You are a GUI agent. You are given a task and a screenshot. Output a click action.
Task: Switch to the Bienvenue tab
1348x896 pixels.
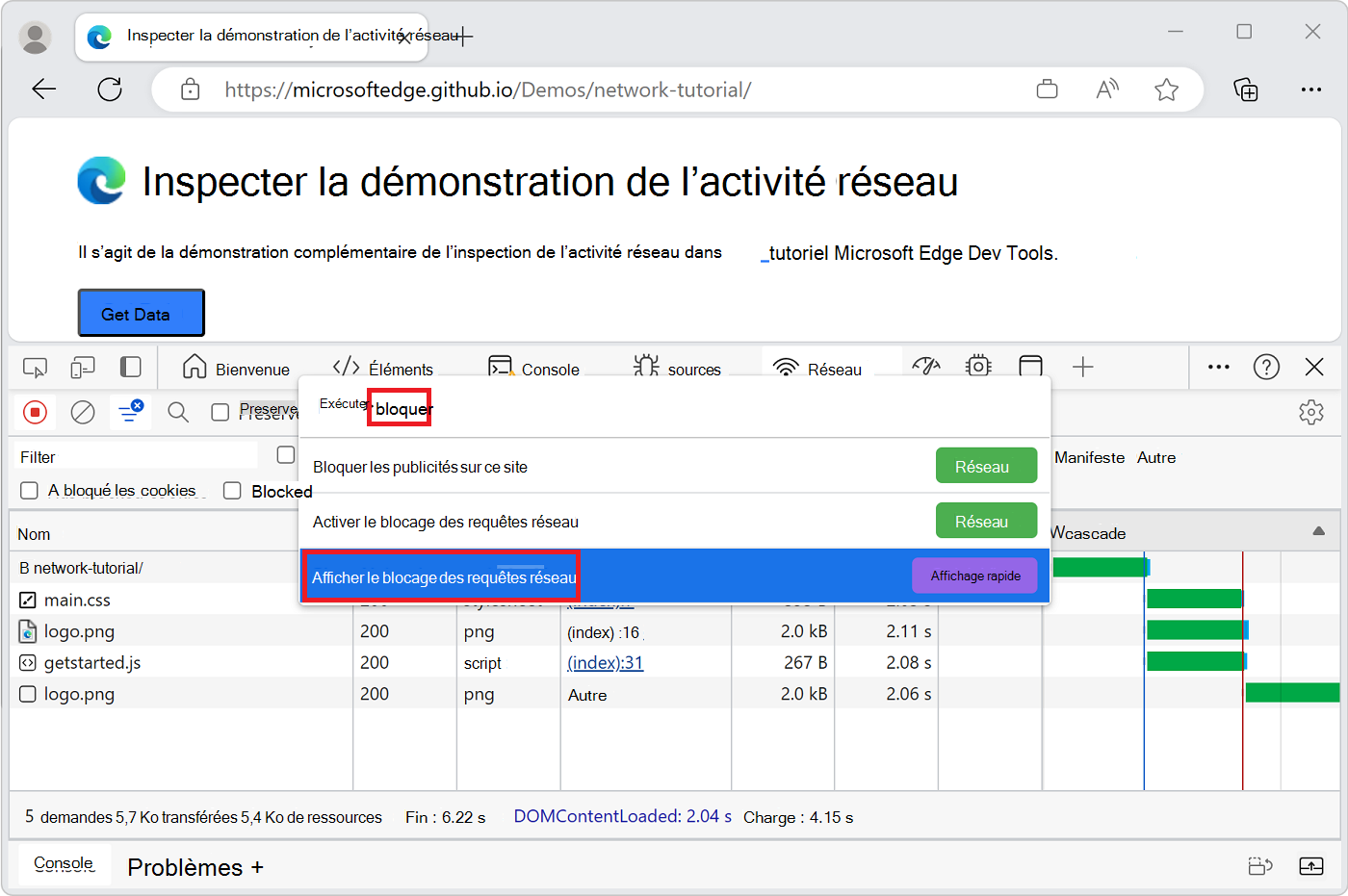[x=236, y=368]
